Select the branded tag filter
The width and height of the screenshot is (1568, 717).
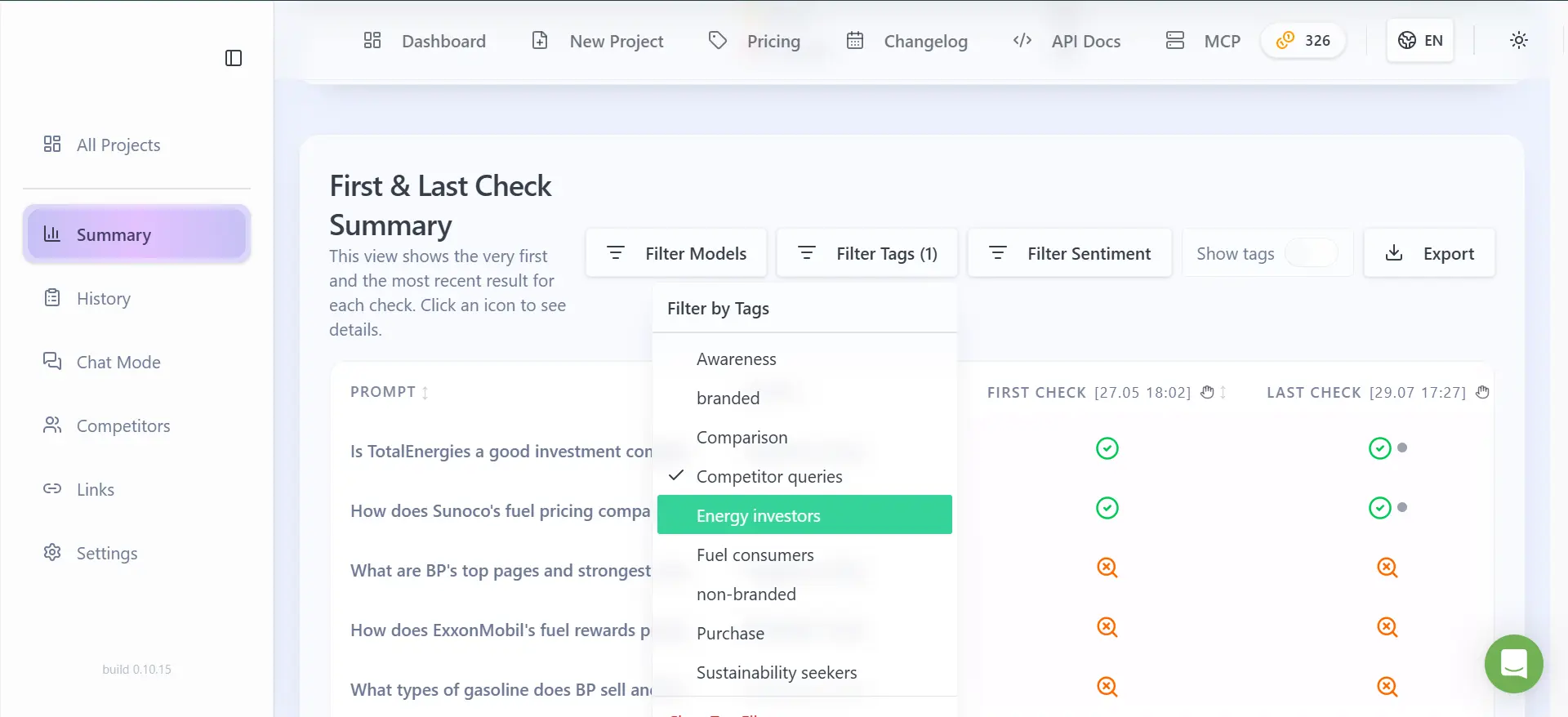click(x=804, y=399)
